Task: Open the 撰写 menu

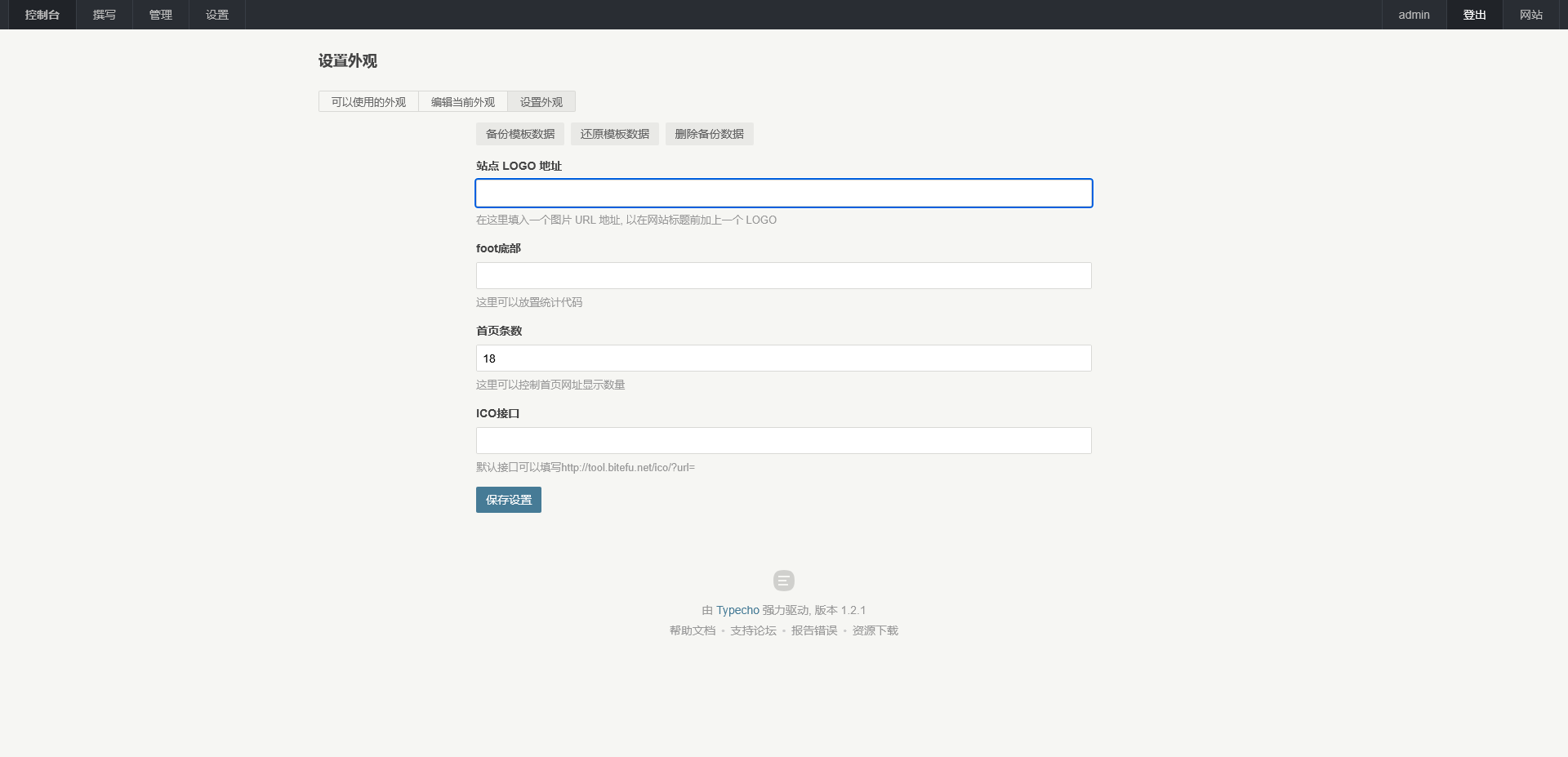Action: click(105, 15)
